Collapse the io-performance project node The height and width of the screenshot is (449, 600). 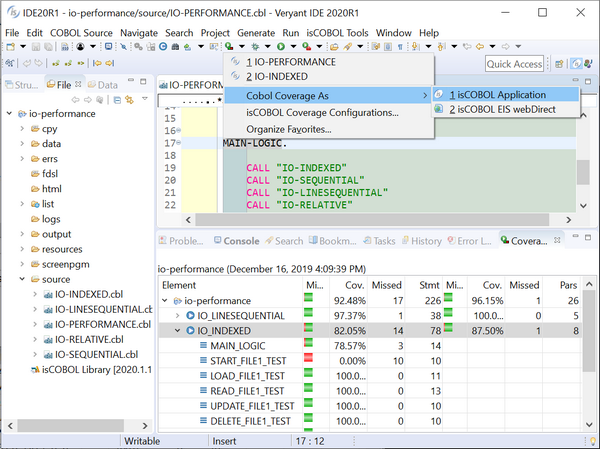pos(9,114)
